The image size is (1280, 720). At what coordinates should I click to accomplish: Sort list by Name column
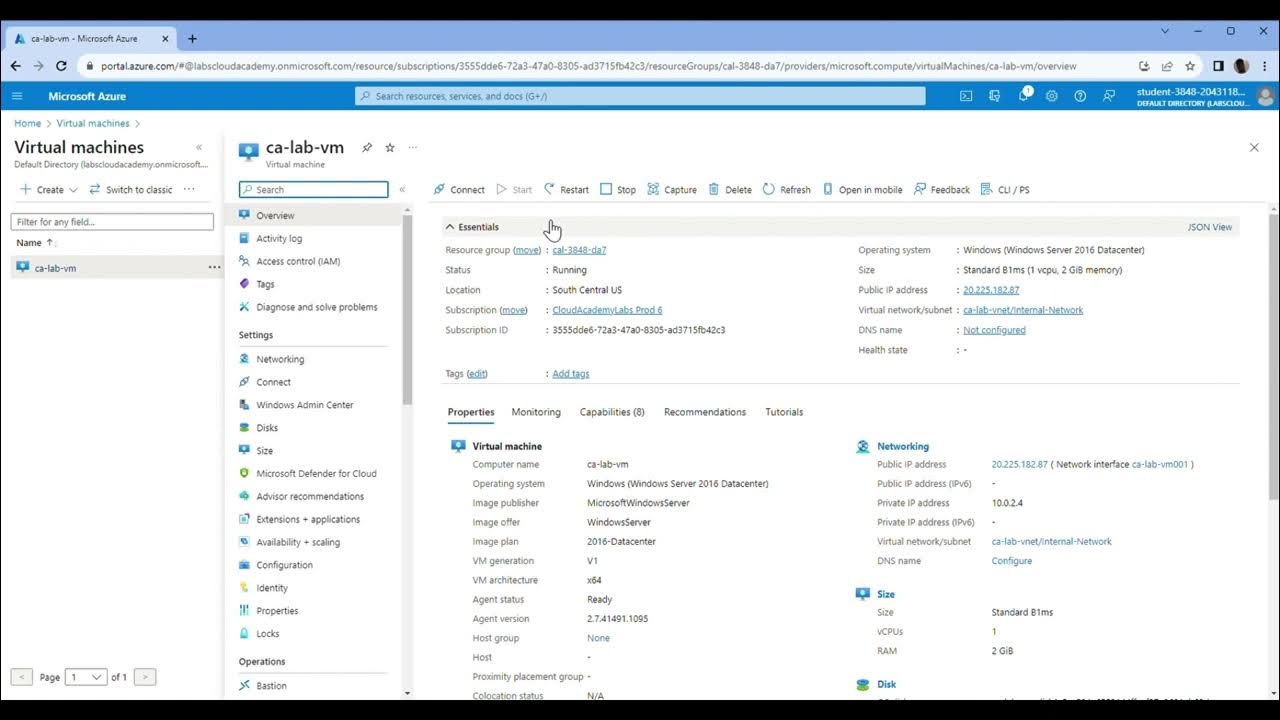[x=36, y=243]
